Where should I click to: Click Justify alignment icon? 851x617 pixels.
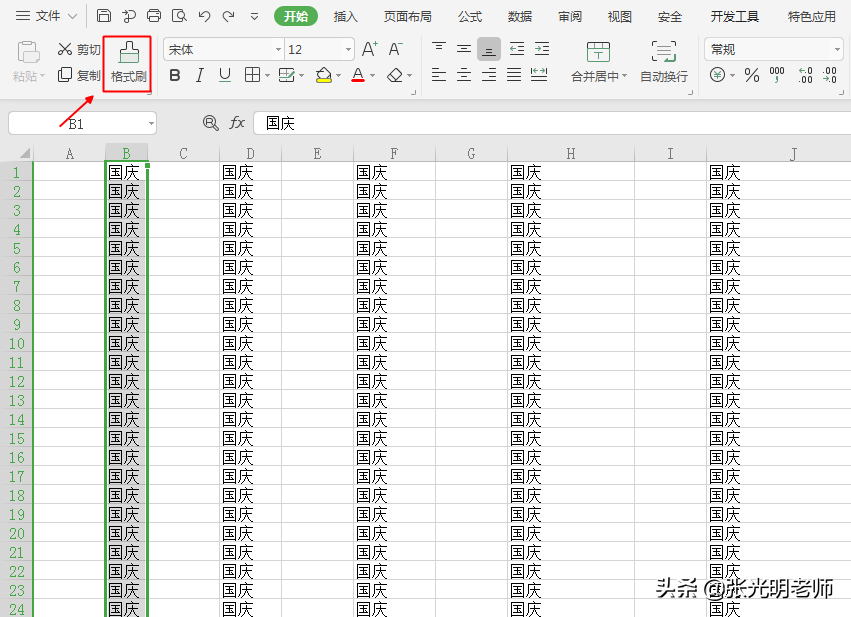514,75
